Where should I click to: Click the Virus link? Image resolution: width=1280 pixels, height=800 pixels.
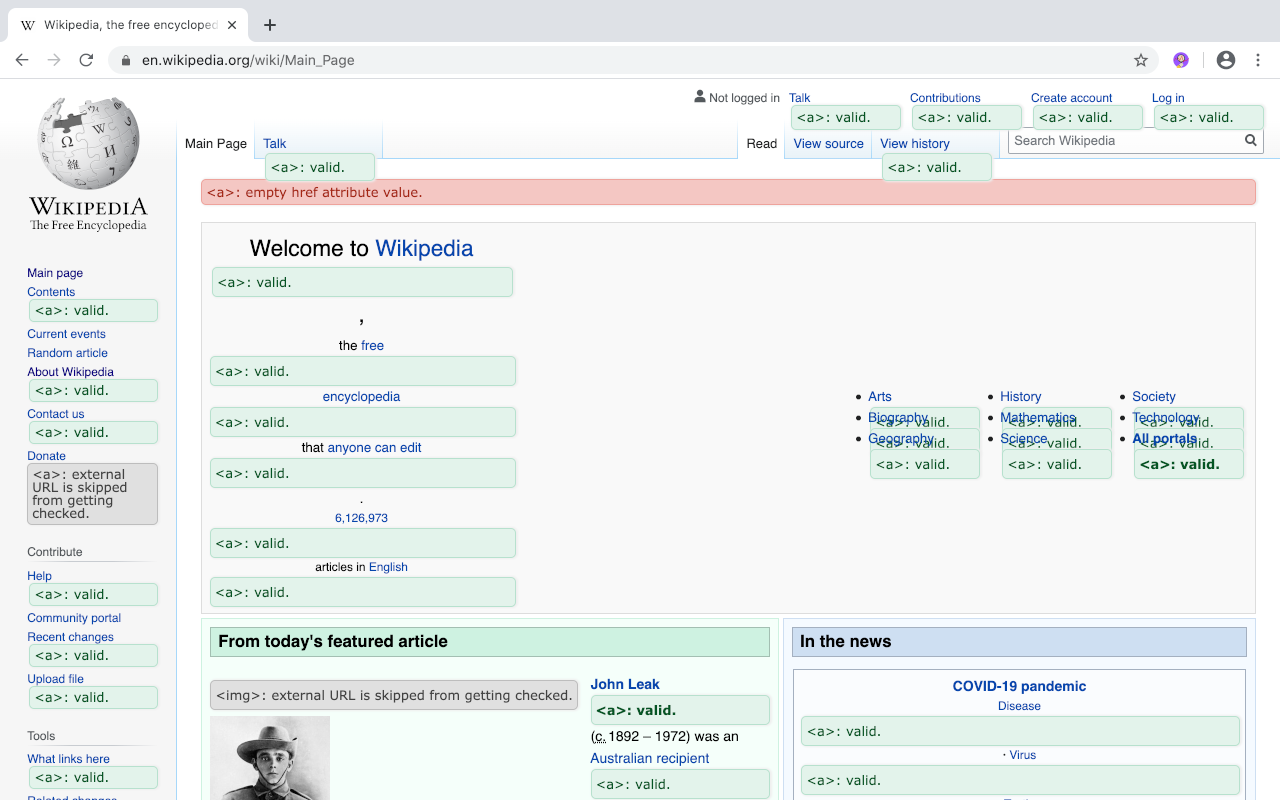click(1023, 755)
